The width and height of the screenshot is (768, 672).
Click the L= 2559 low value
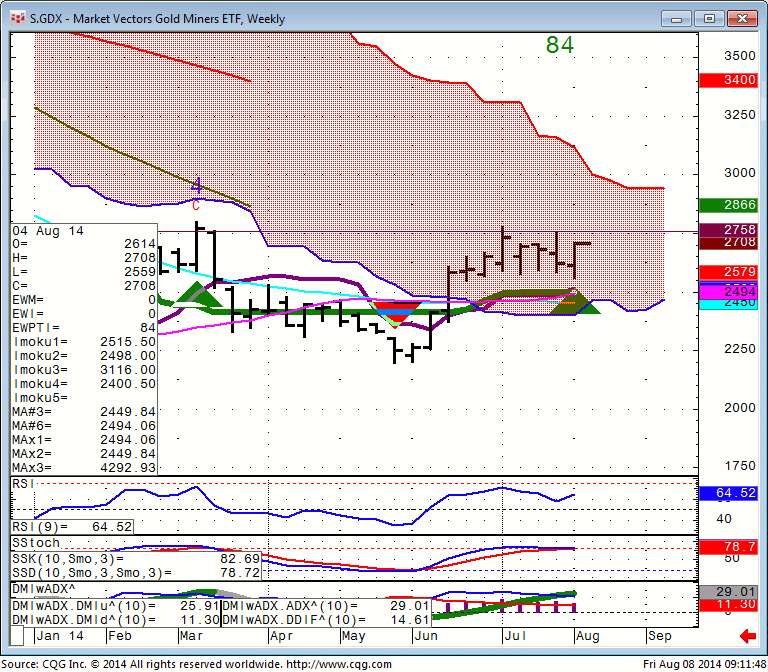click(84, 272)
